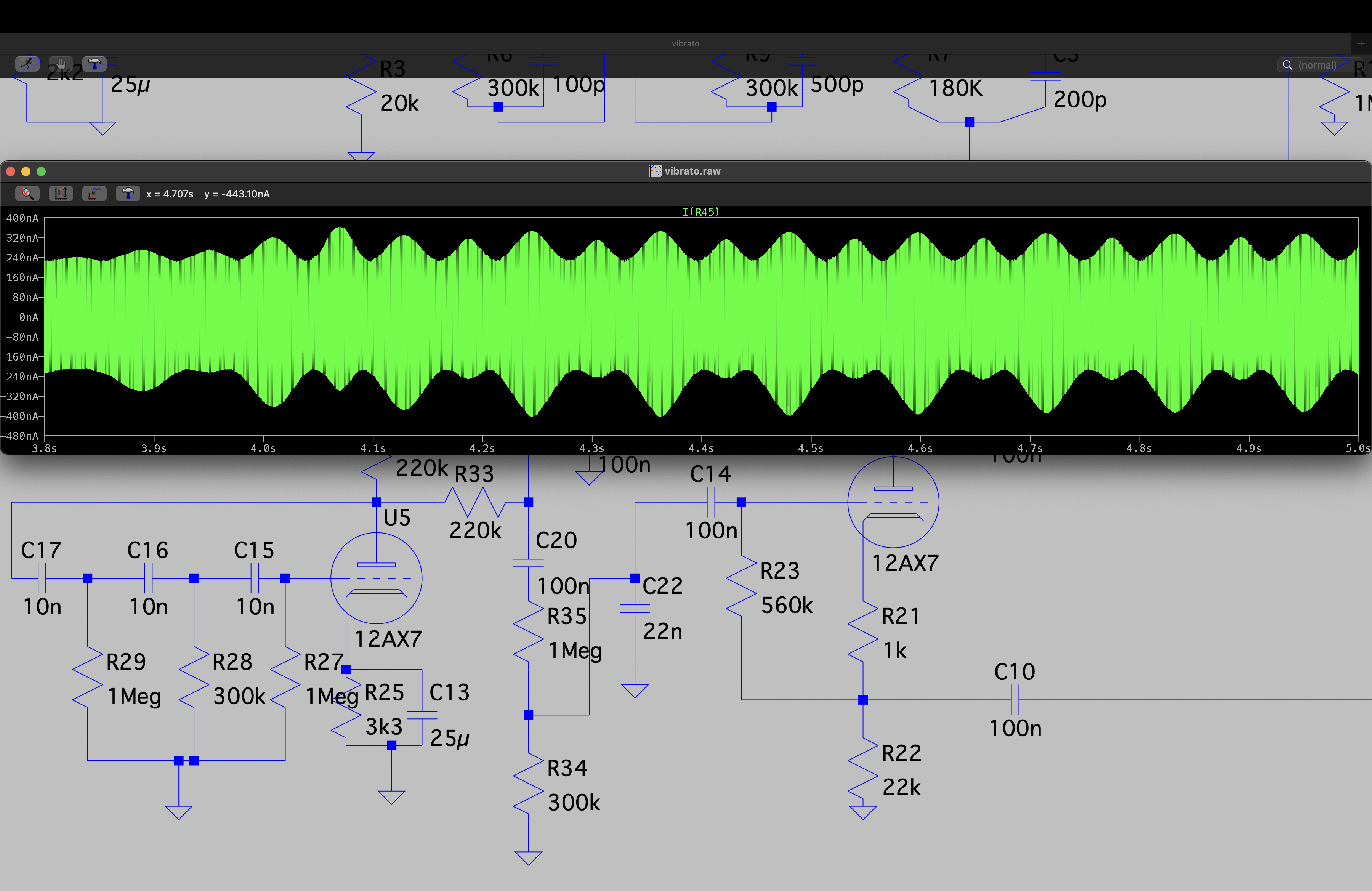Click the pick visible traces icon
1372x891 pixels.
(94, 194)
